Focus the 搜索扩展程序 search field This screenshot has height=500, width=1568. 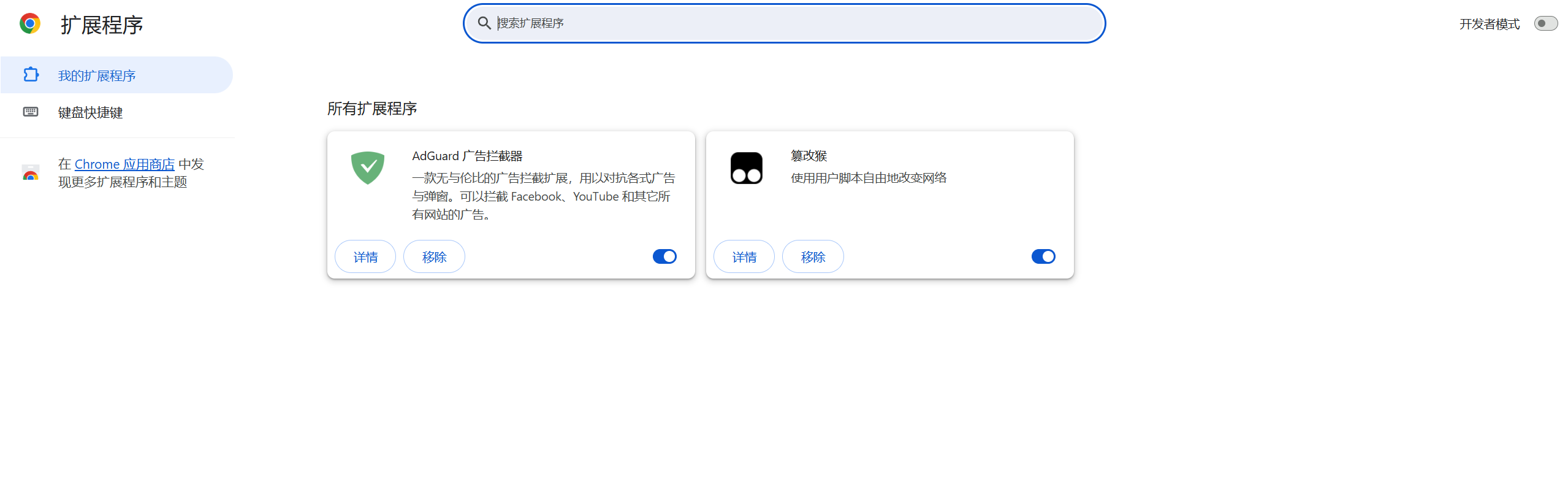click(x=791, y=23)
